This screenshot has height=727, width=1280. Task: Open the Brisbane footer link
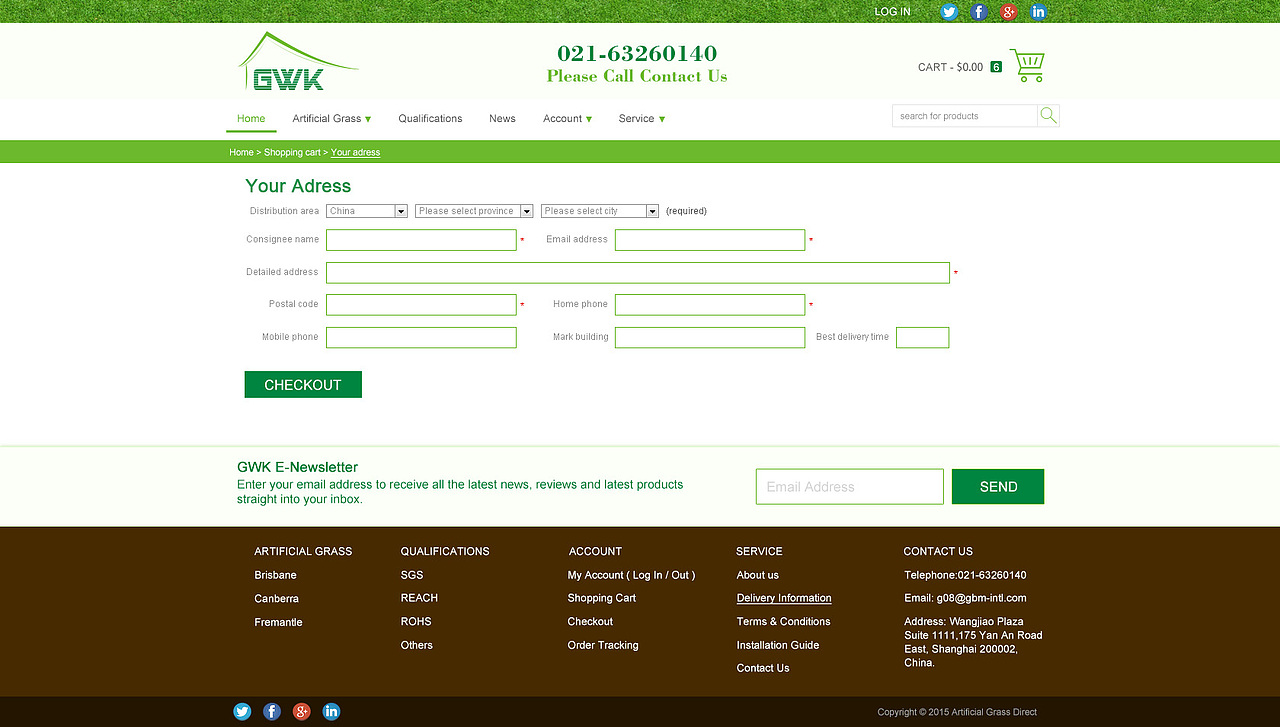(275, 575)
